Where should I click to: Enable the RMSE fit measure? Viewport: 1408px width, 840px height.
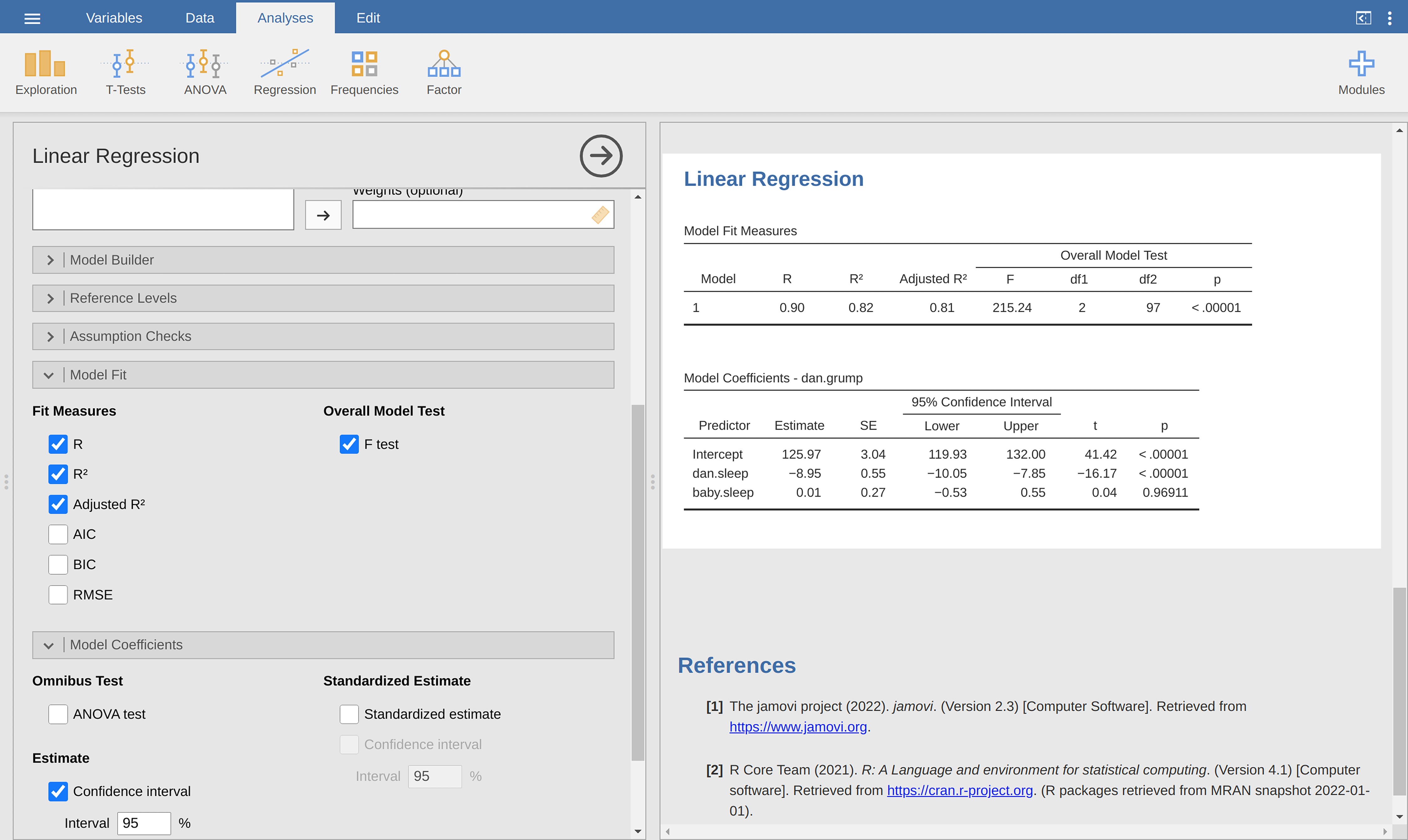58,595
